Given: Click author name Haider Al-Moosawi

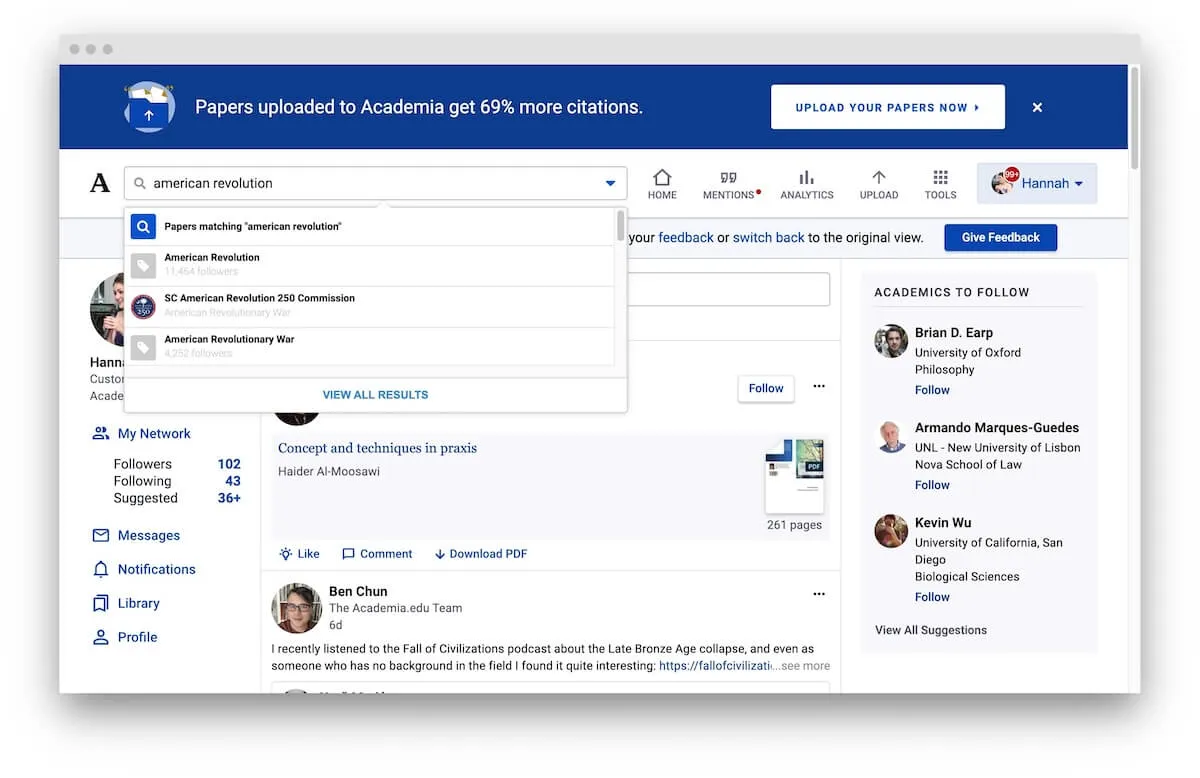Looking at the screenshot, I should (x=329, y=472).
